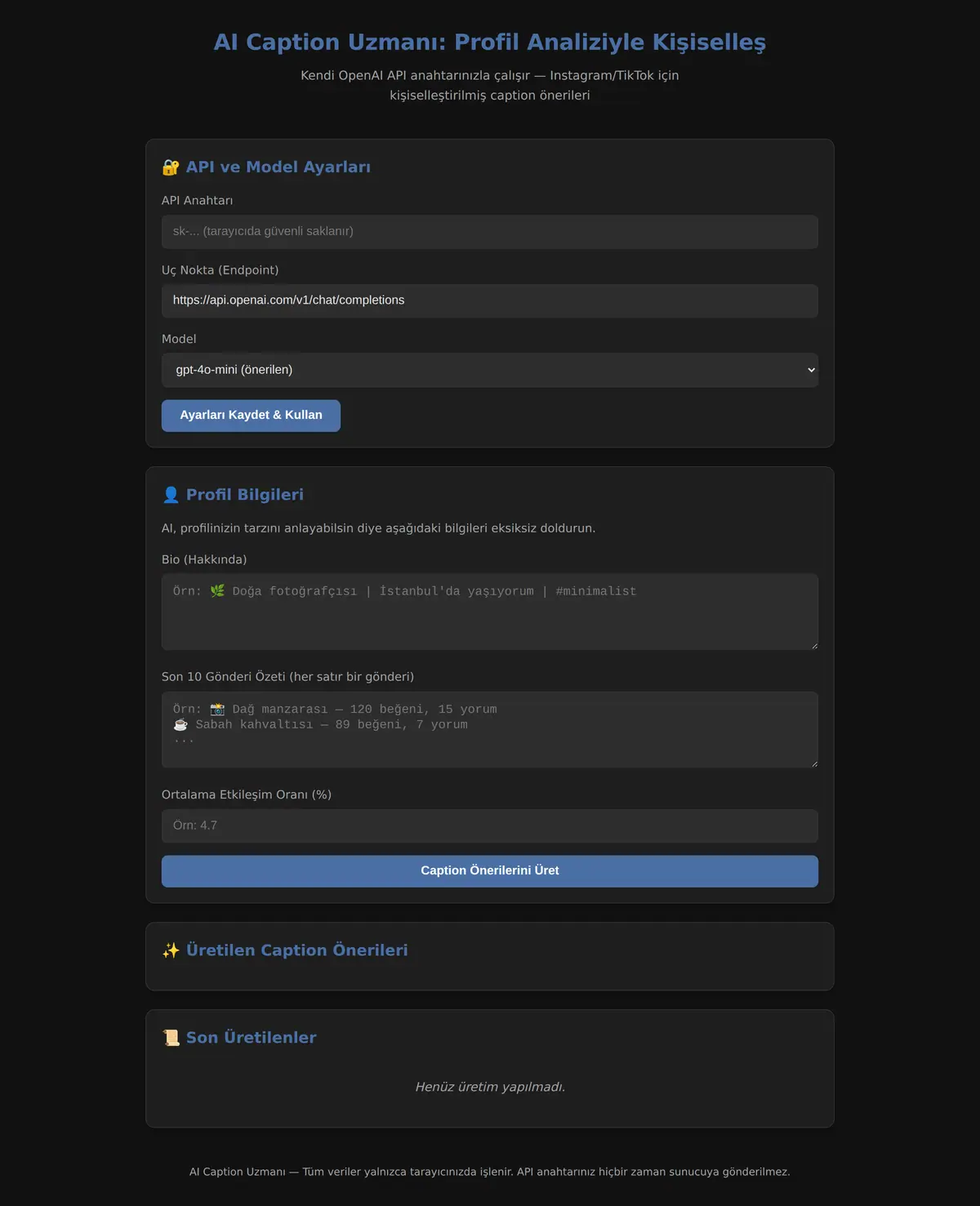Click the scroll icon beside Son Üretilenler
The image size is (980, 1206).
(x=171, y=1038)
